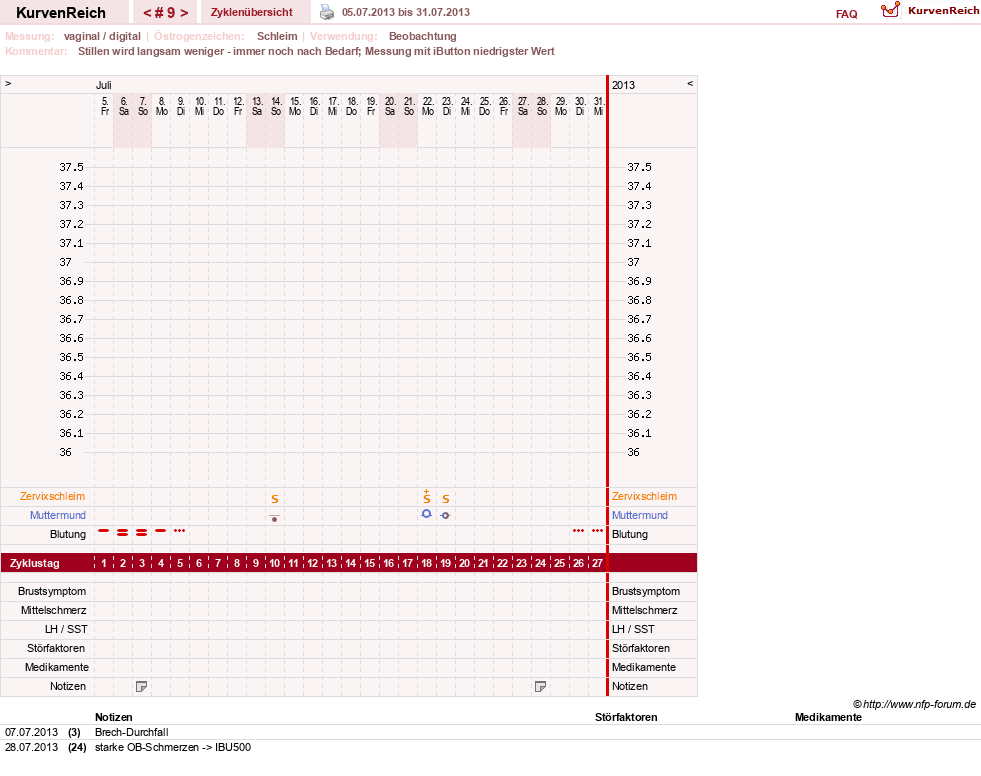Viewport: 981px width, 776px height.
Task: Click the date header 31. Mi
Action: point(599,106)
